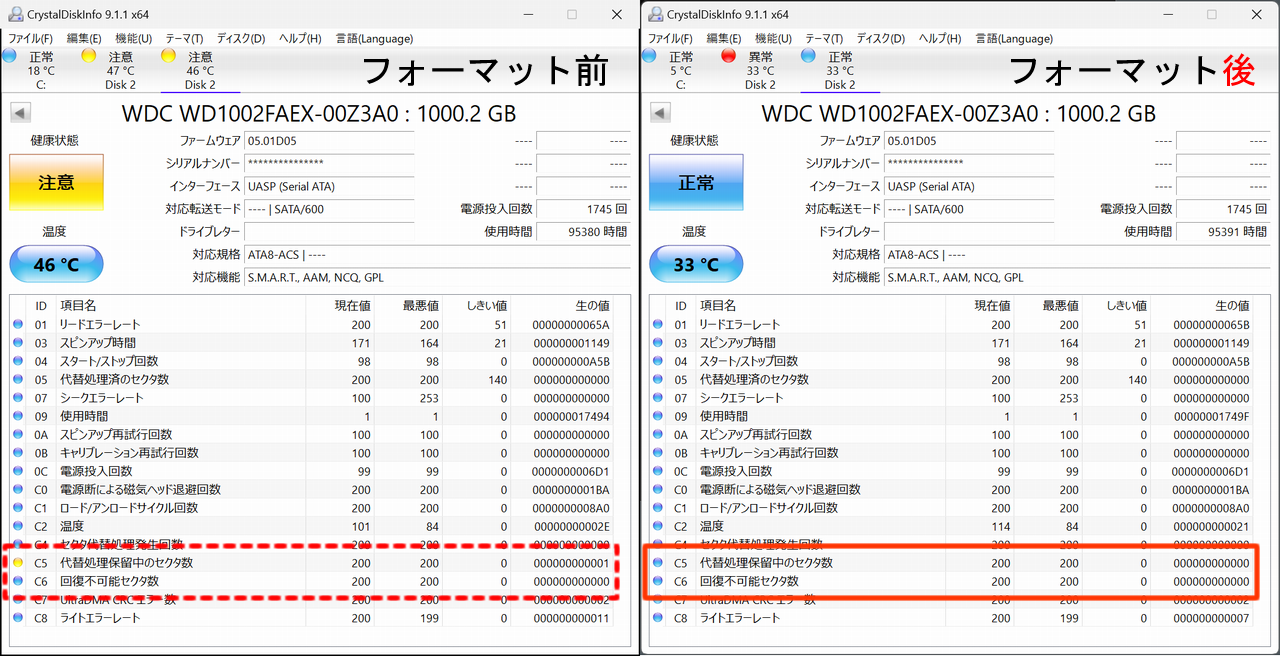Open ファイル(F) menu in left window
The width and height of the screenshot is (1280, 656).
tap(30, 38)
